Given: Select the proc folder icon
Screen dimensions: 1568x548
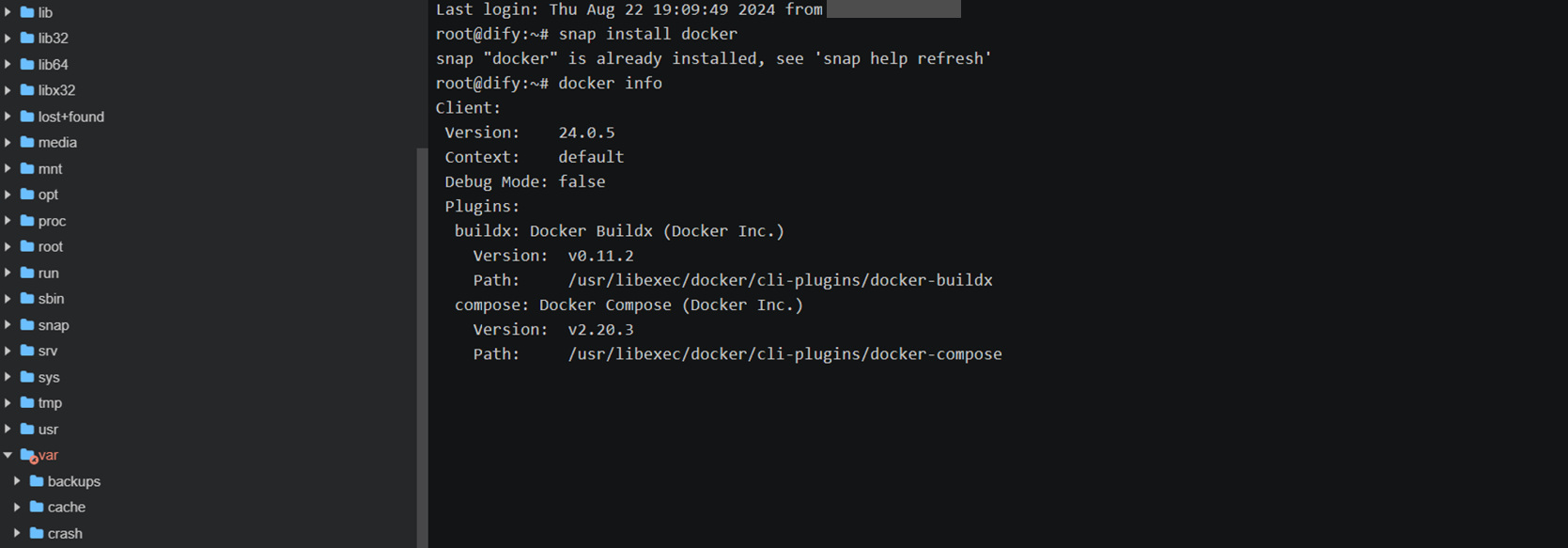Looking at the screenshot, I should (x=27, y=221).
